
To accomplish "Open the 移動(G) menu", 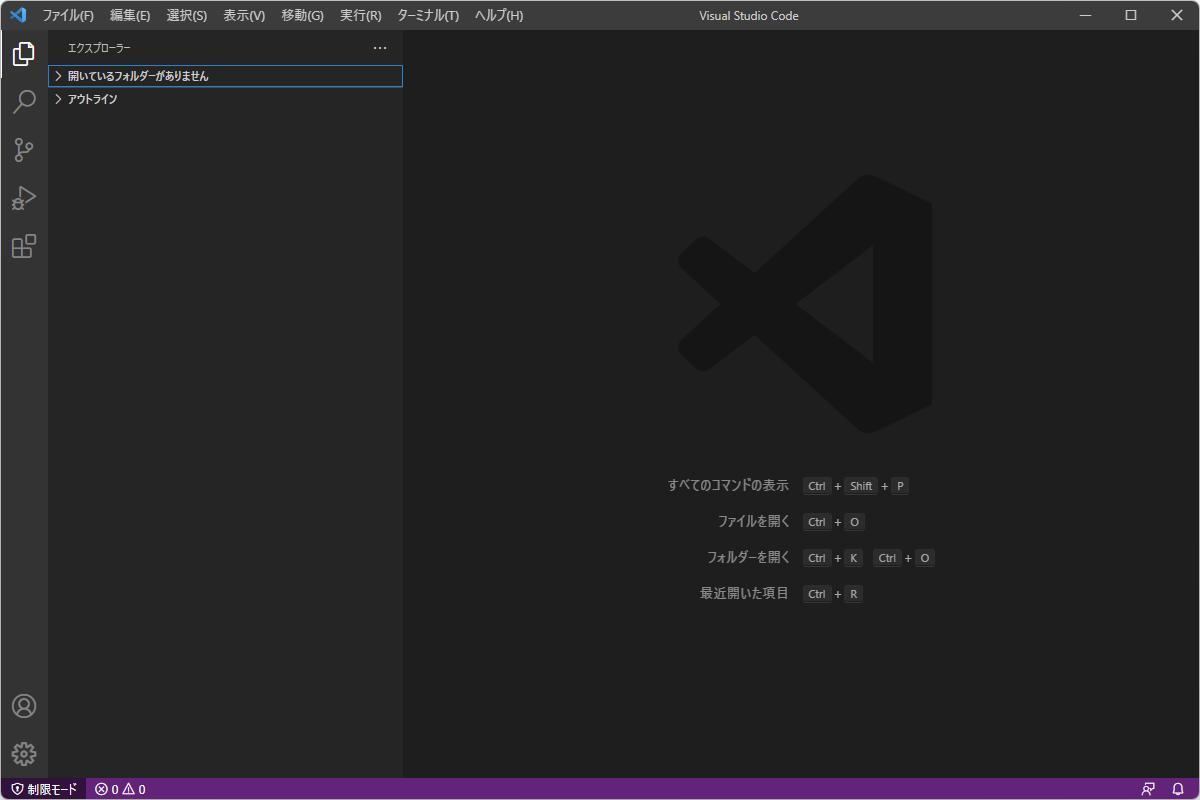I will pos(302,15).
